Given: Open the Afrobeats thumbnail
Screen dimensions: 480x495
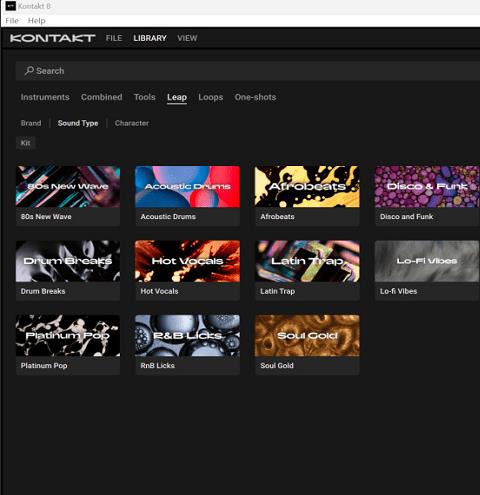Looking at the screenshot, I should pyautogui.click(x=307, y=187).
